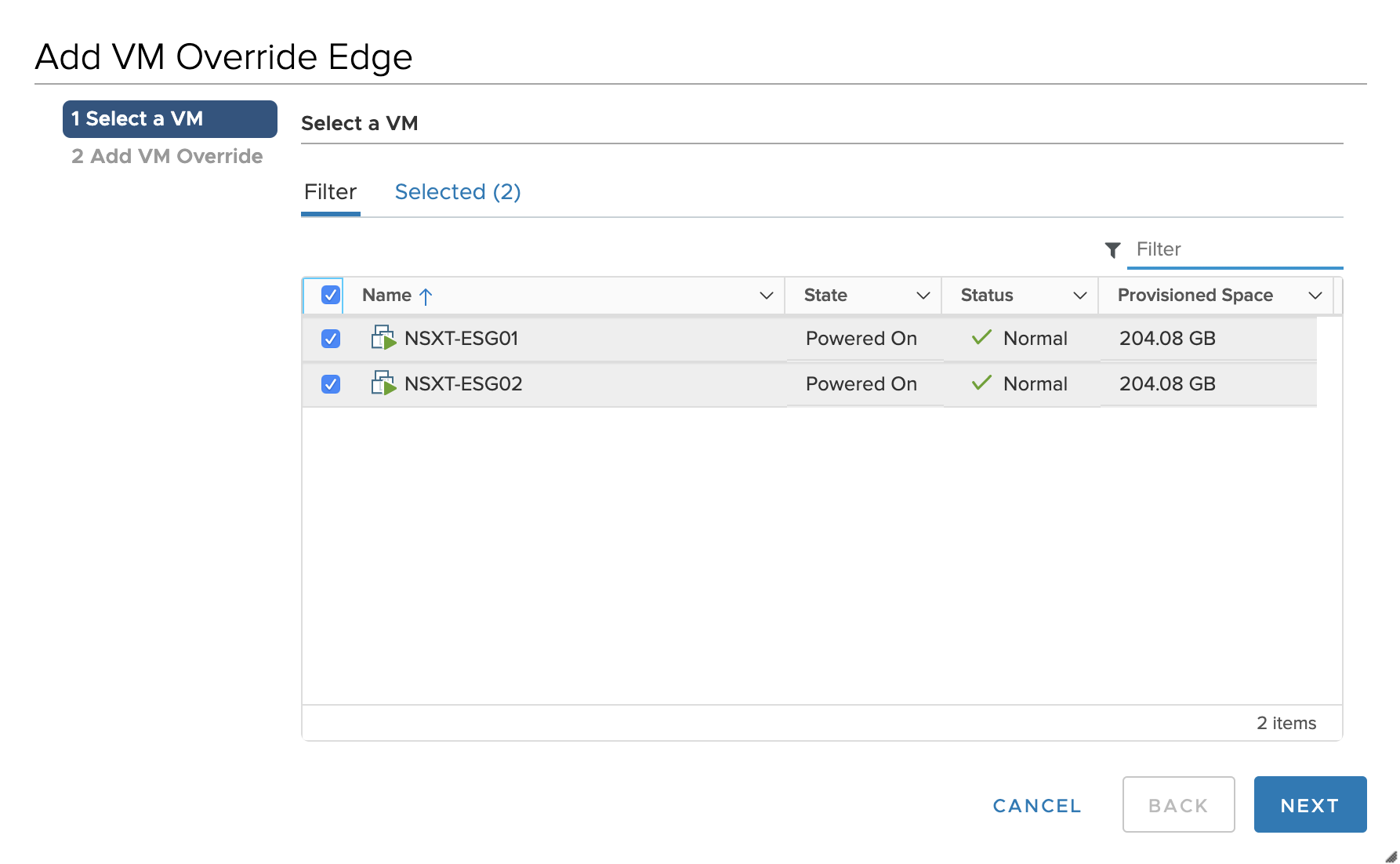Click the NEXT button
Image resolution: width=1400 pixels, height=864 pixels.
(1309, 804)
